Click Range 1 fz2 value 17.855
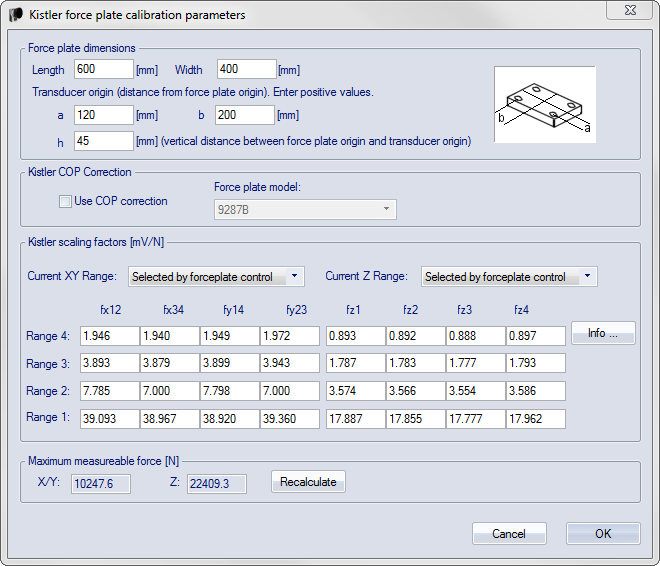Image resolution: width=660 pixels, height=566 pixels. tap(416, 419)
